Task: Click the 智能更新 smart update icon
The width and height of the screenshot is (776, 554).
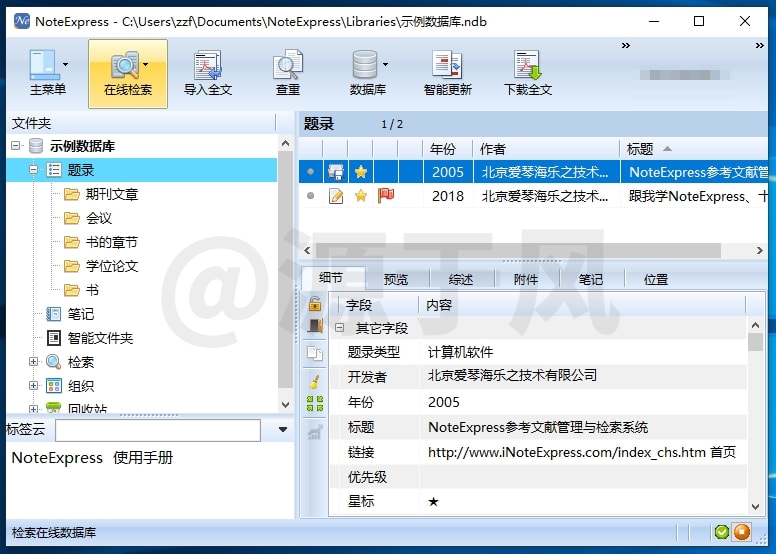Action: pyautogui.click(x=447, y=64)
